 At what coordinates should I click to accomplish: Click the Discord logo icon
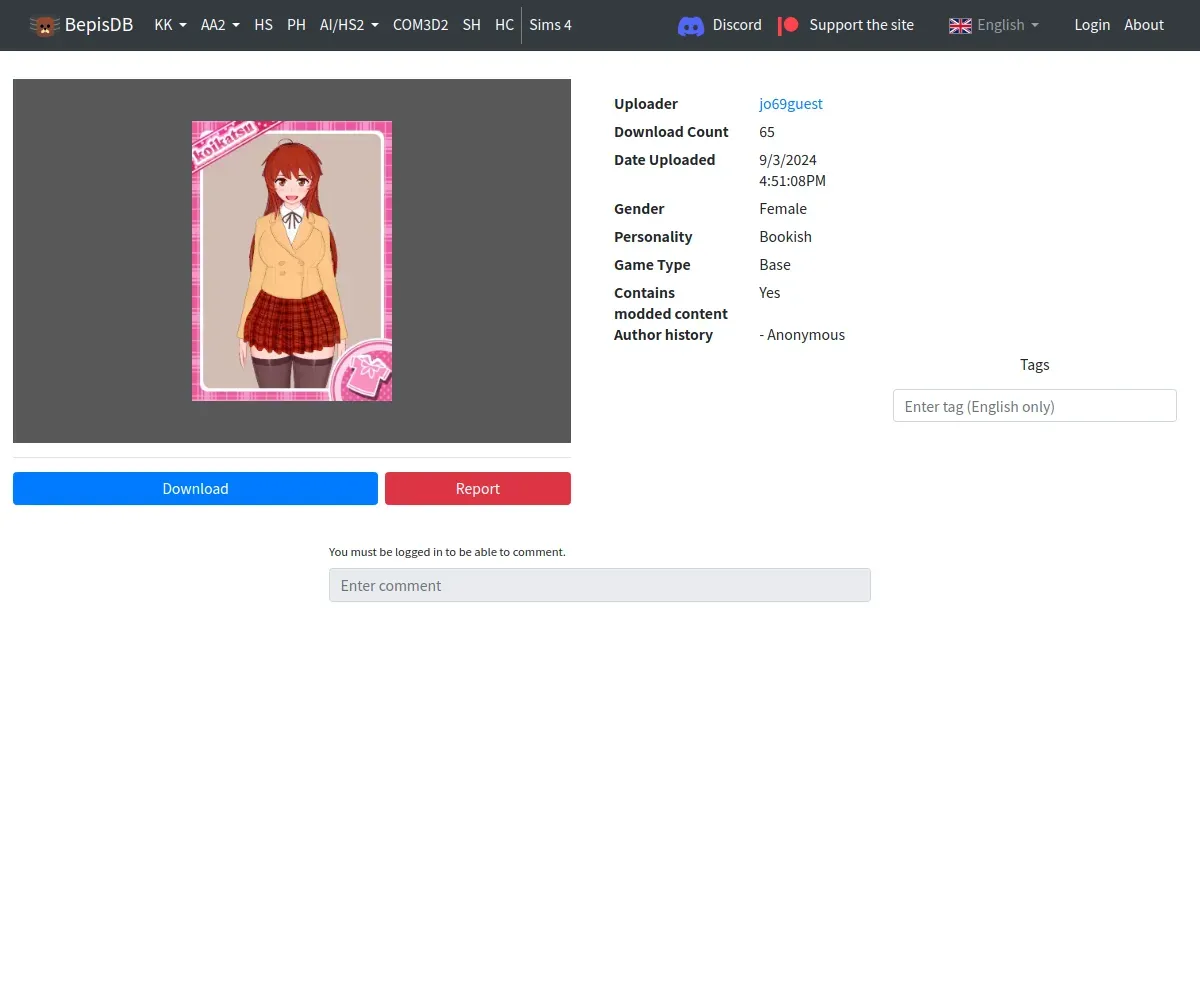click(691, 26)
